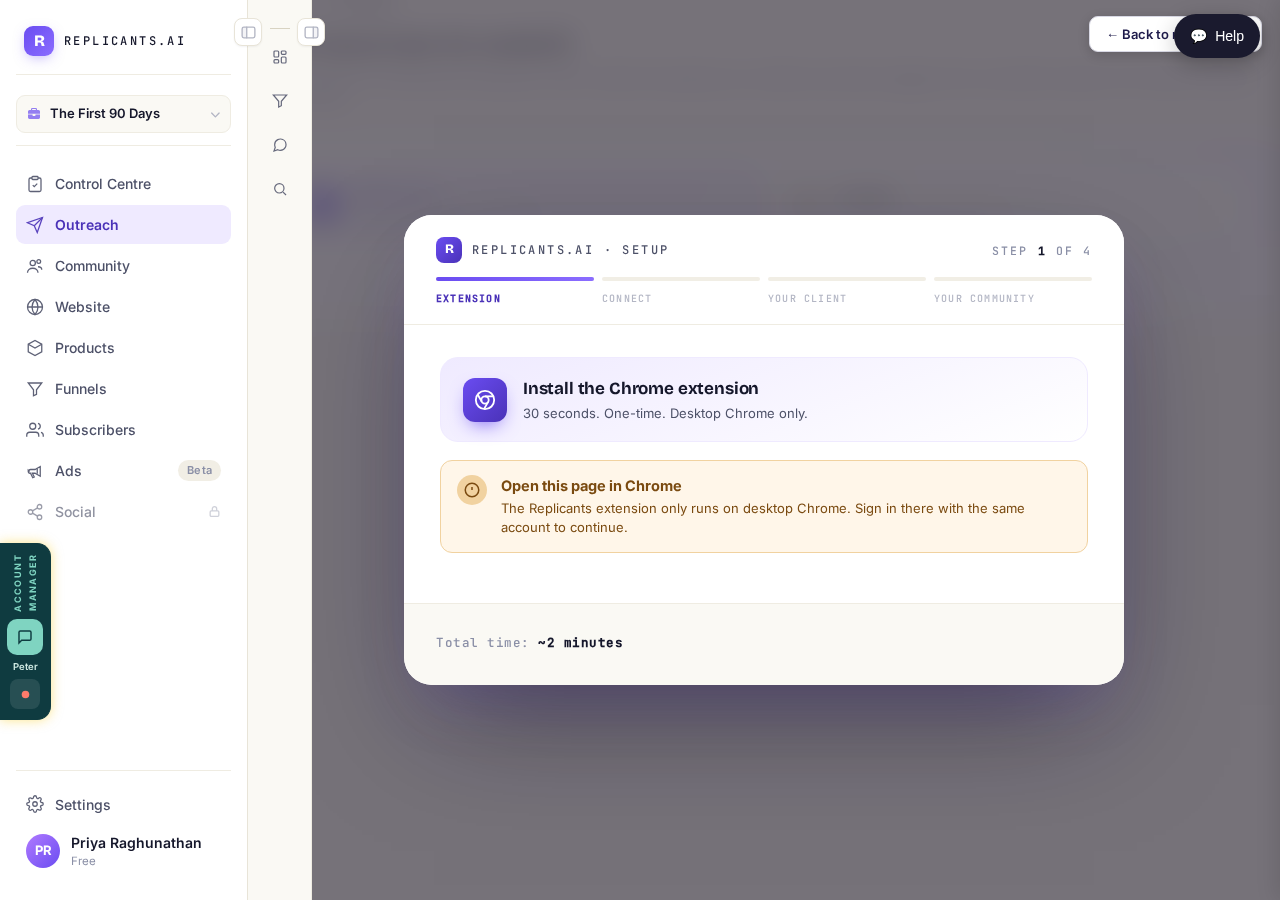Click the R logo in the setup dialog header
The height and width of the screenshot is (900, 1280).
(x=449, y=250)
